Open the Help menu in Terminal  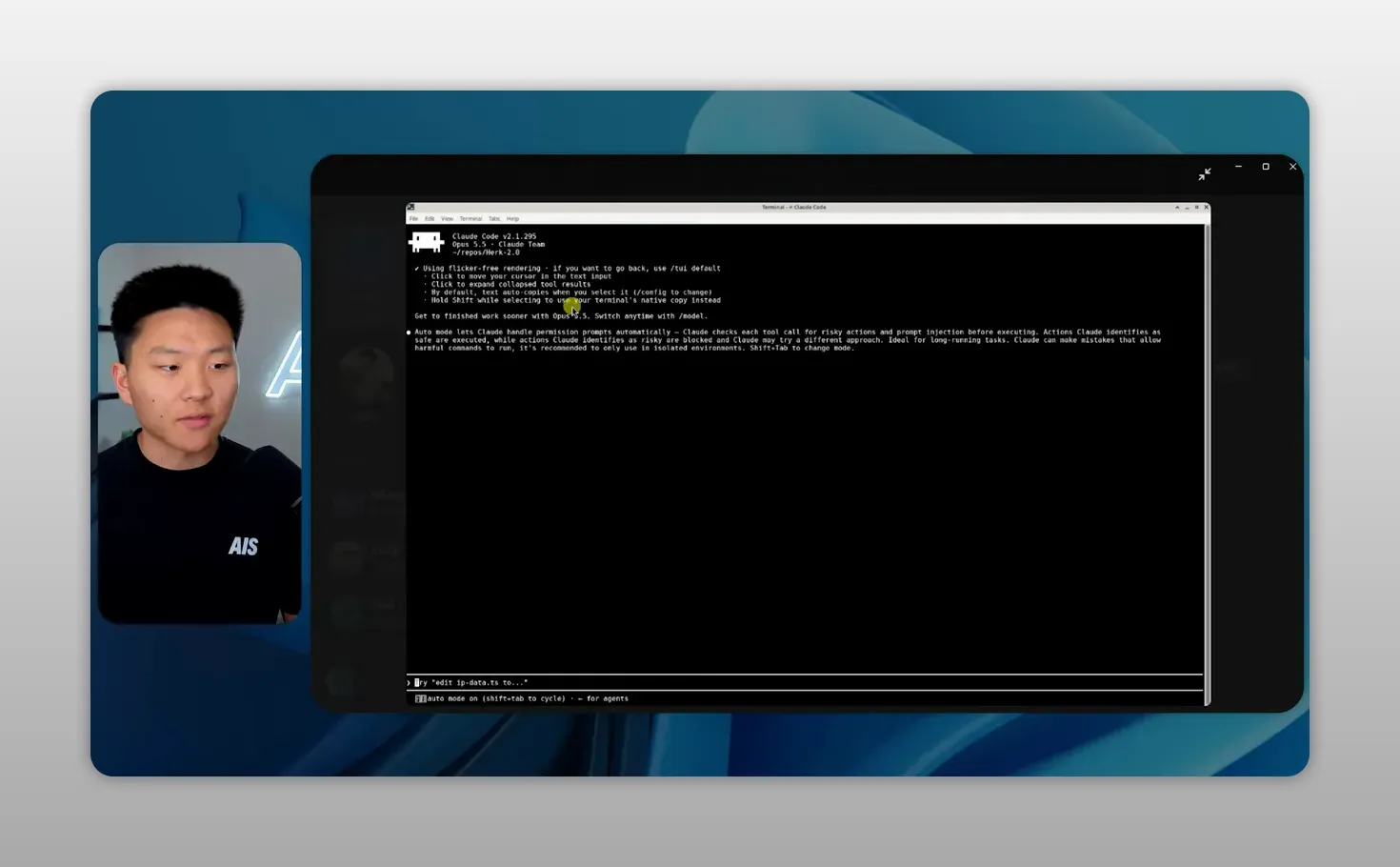pos(512,219)
